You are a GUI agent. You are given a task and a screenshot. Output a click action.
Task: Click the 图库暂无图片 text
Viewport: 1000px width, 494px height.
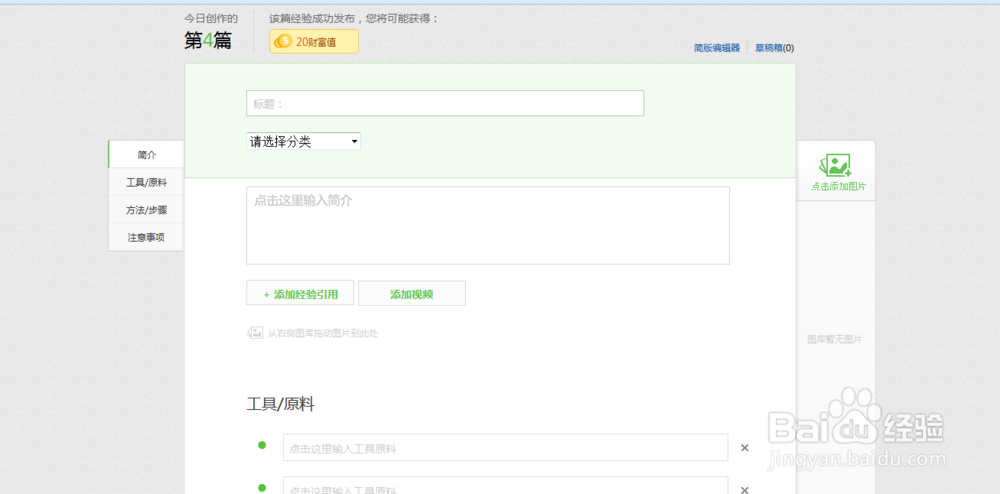(835, 340)
